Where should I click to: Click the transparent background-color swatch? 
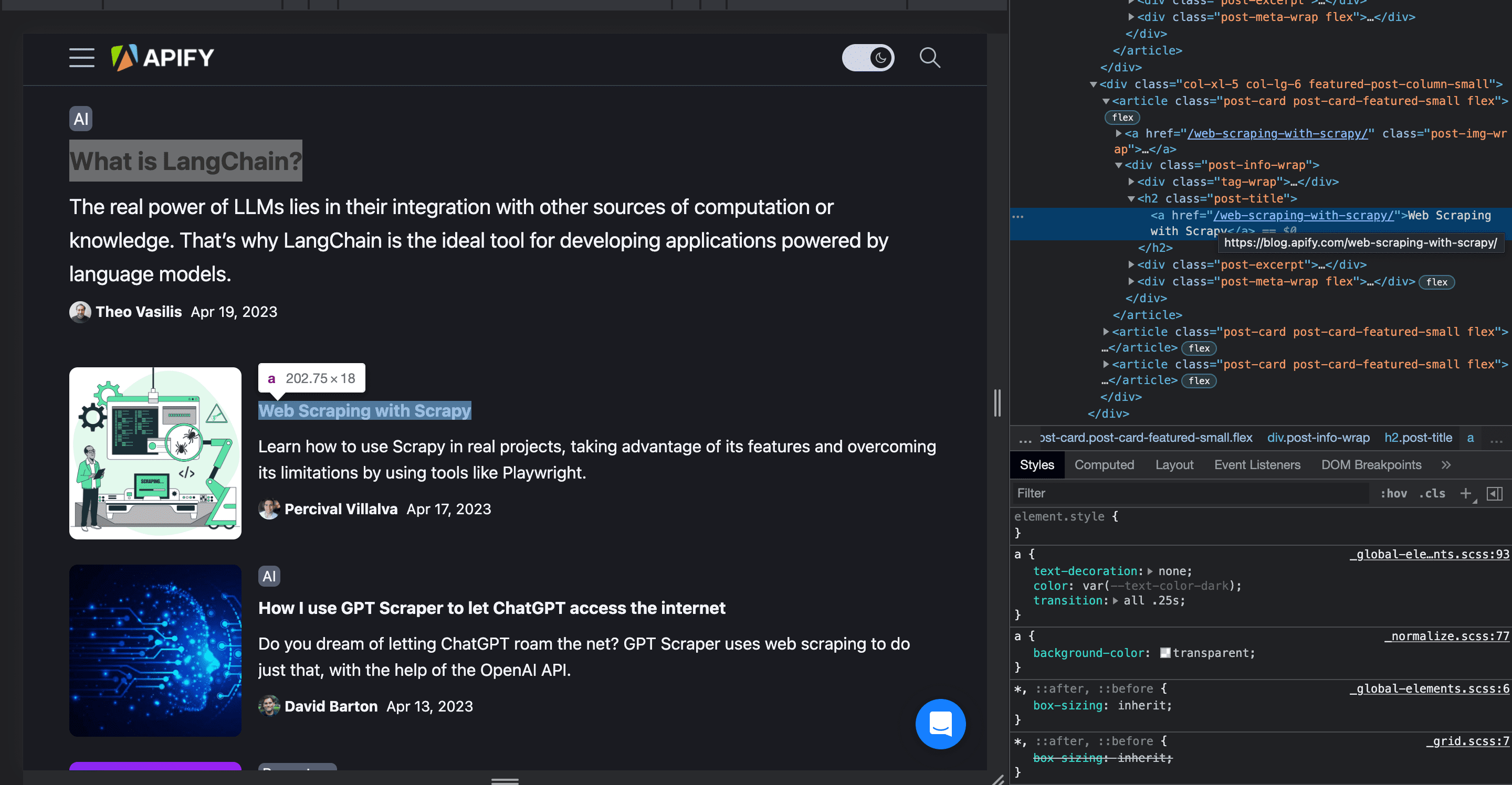(1164, 652)
